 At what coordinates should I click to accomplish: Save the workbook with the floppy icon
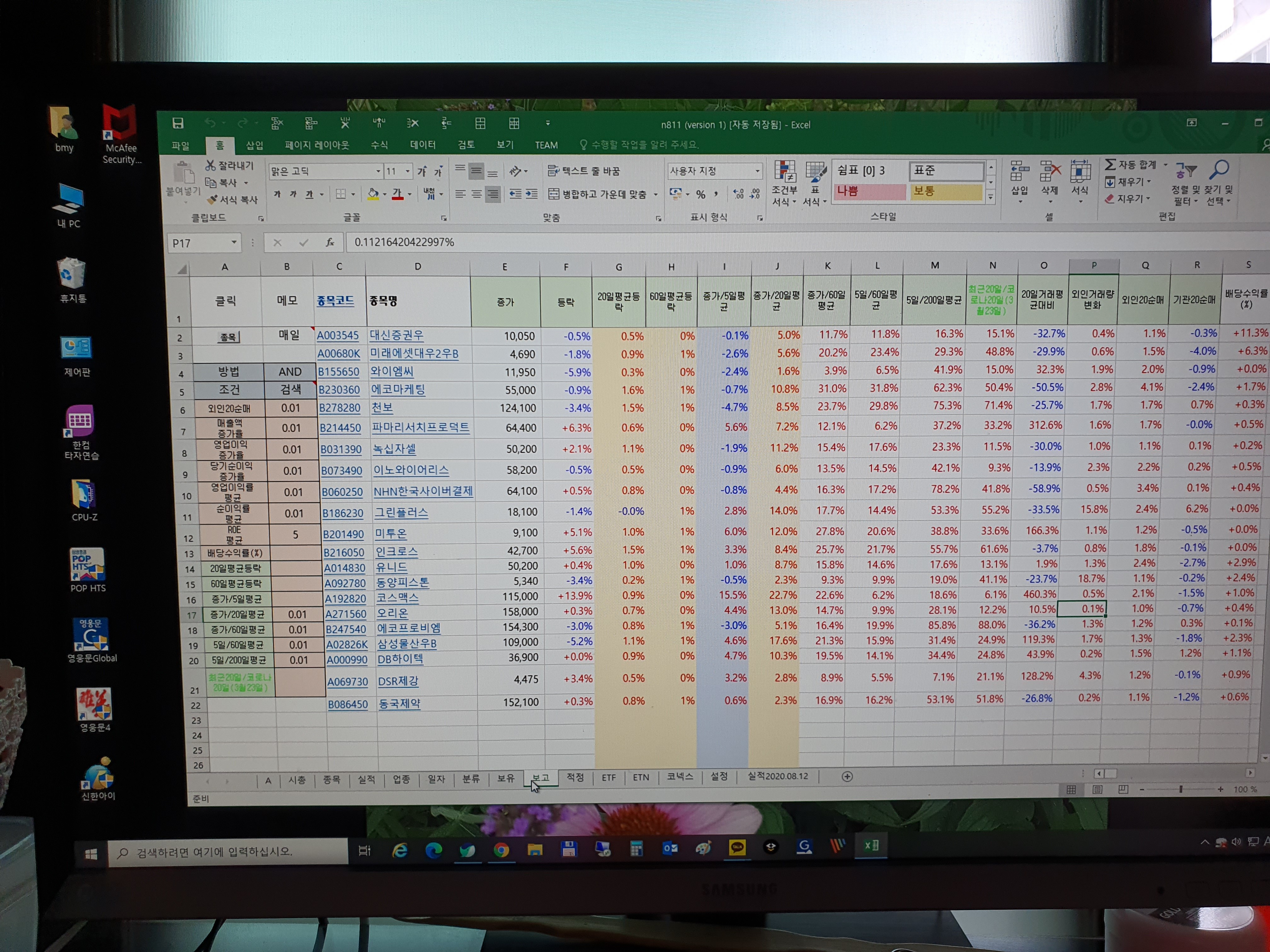point(178,123)
